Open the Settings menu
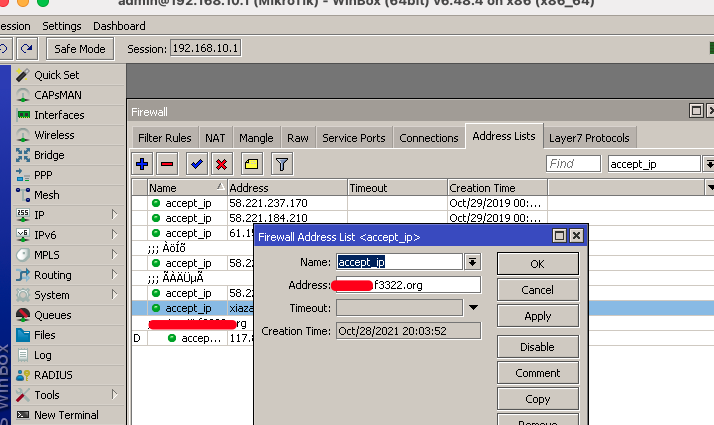 coord(61,26)
